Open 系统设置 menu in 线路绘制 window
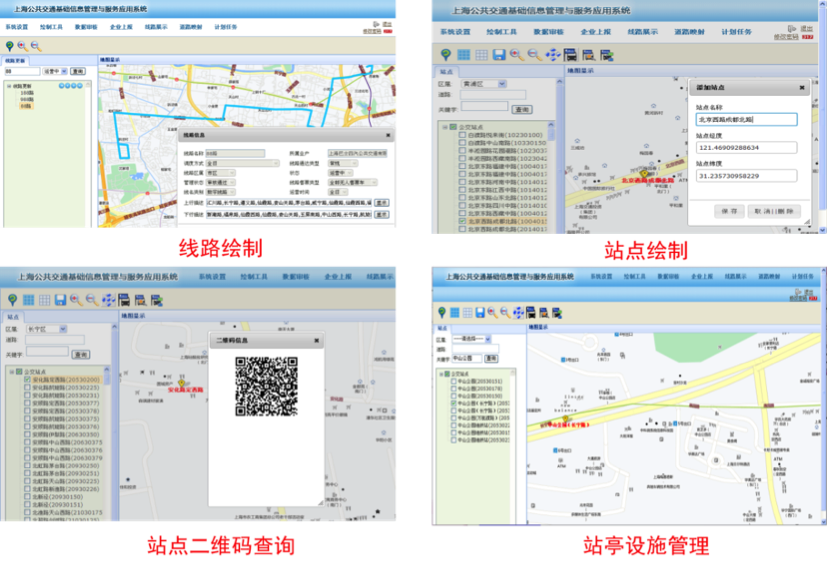The image size is (828, 571). click(17, 27)
